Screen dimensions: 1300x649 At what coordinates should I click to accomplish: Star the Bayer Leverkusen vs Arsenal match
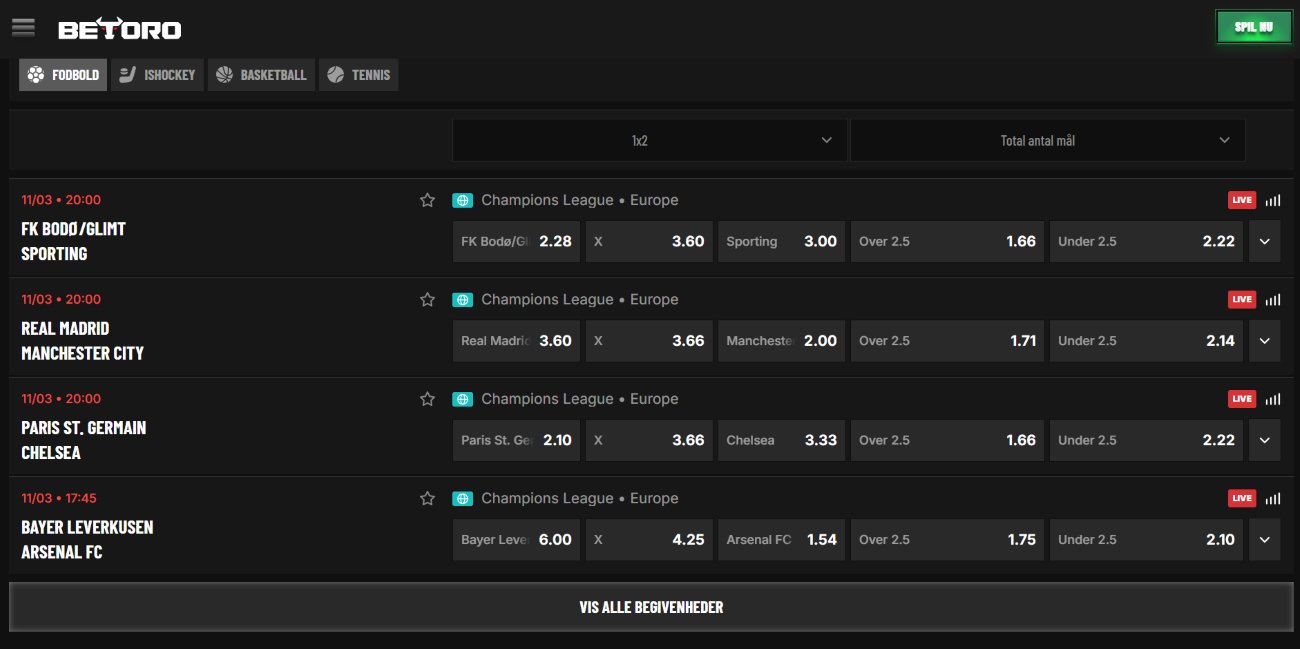(x=427, y=497)
